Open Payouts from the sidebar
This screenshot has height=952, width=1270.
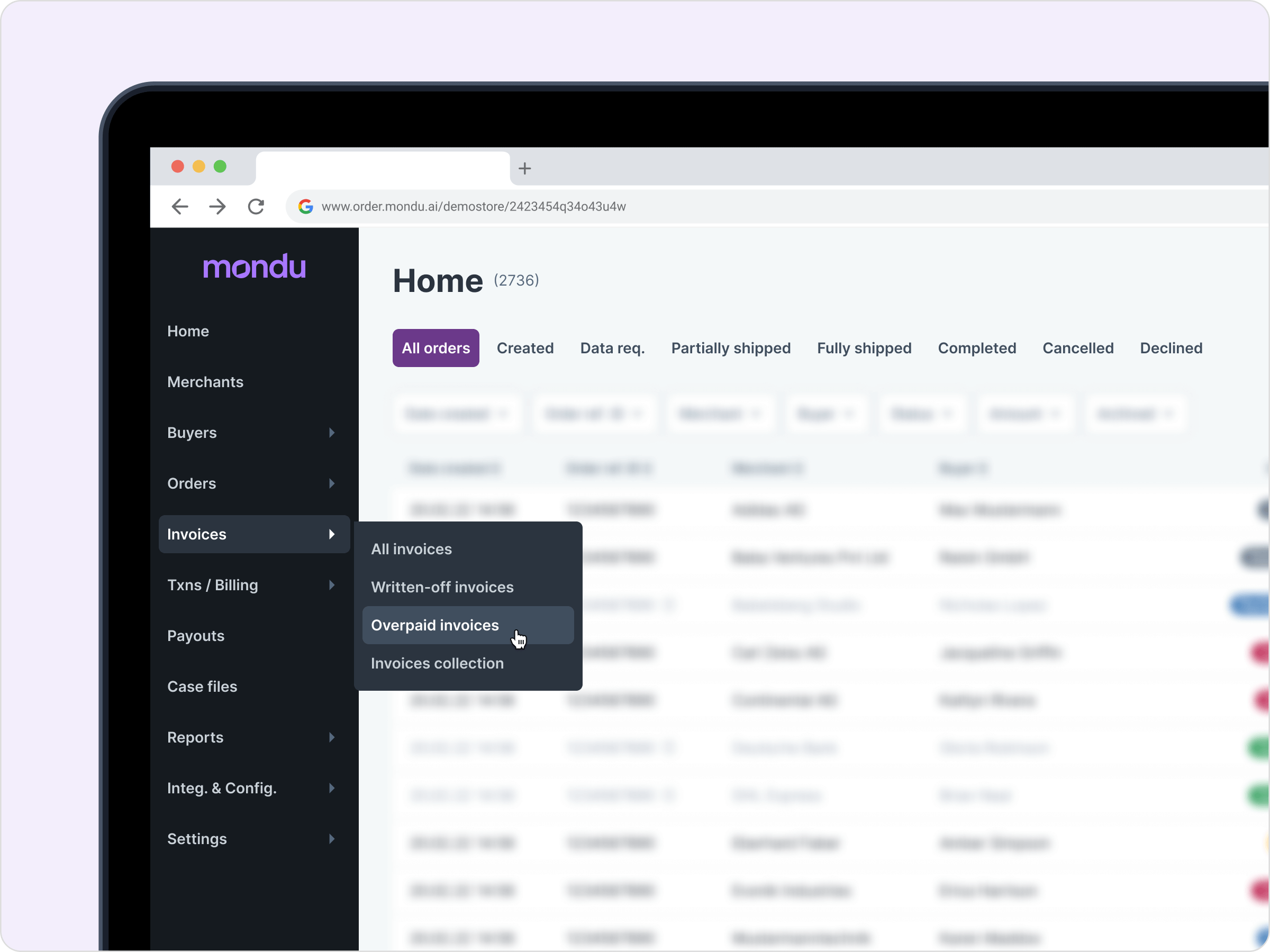click(x=195, y=636)
